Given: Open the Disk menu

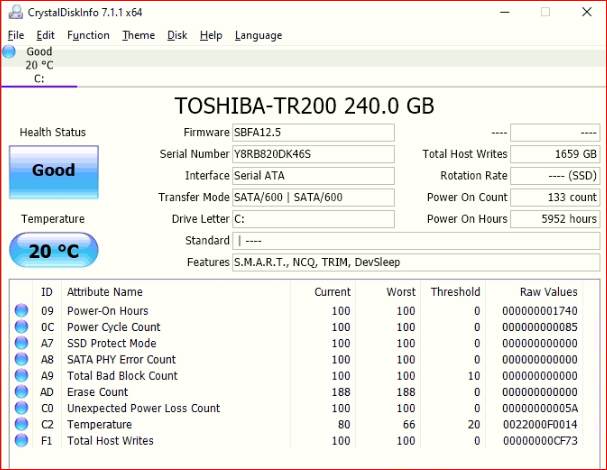Looking at the screenshot, I should [x=177, y=35].
